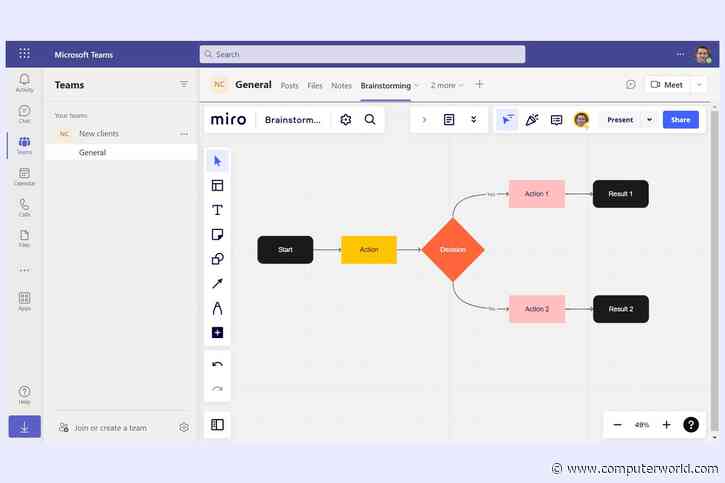725x483 pixels.
Task: Open the Activity feed in sidebar
Action: 25,83
